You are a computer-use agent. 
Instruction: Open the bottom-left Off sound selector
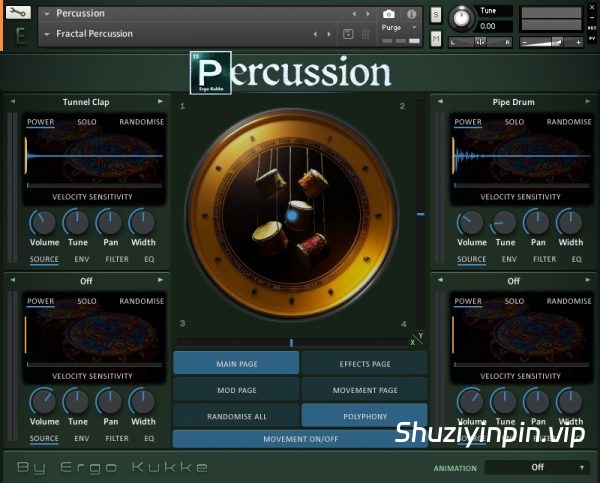(x=86, y=281)
